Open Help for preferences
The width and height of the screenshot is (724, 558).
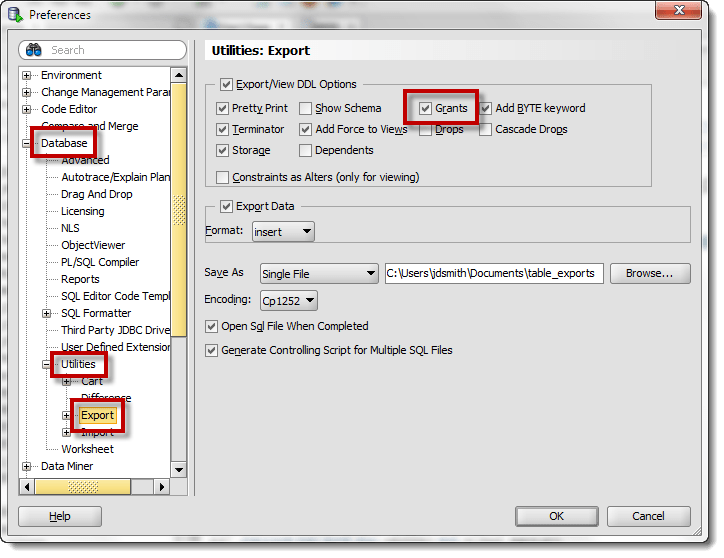pos(60,516)
